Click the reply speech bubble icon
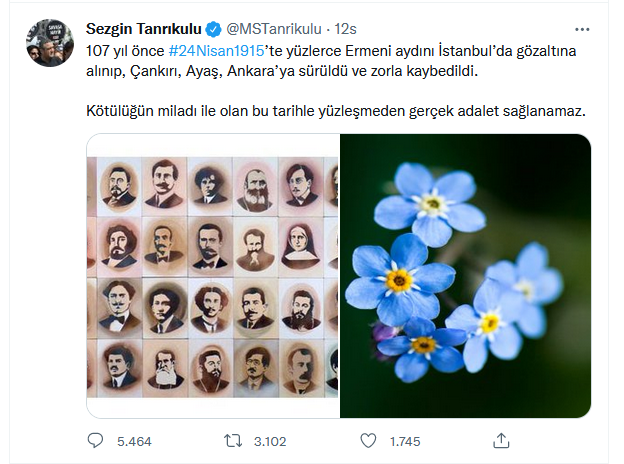624x464 pixels. pos(95,439)
